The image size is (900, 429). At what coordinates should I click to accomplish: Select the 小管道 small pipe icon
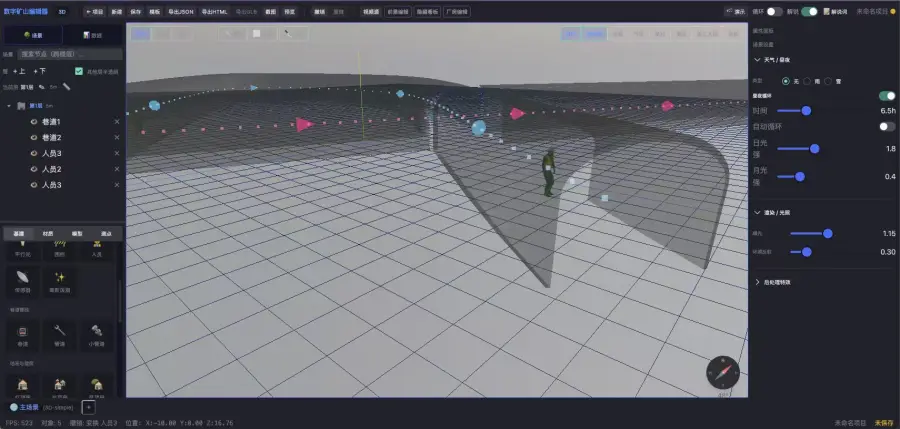97,335
